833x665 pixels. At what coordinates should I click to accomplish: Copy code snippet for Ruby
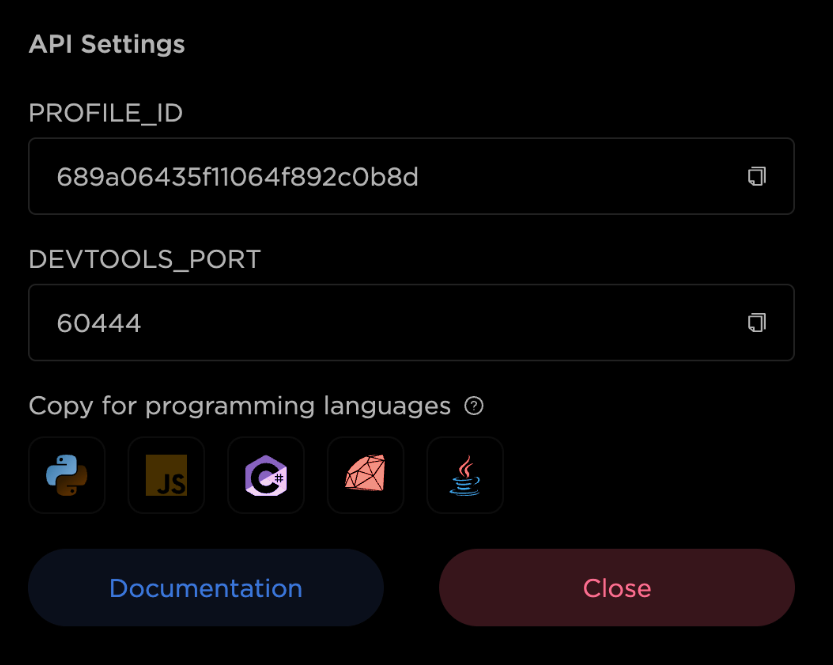(x=366, y=475)
